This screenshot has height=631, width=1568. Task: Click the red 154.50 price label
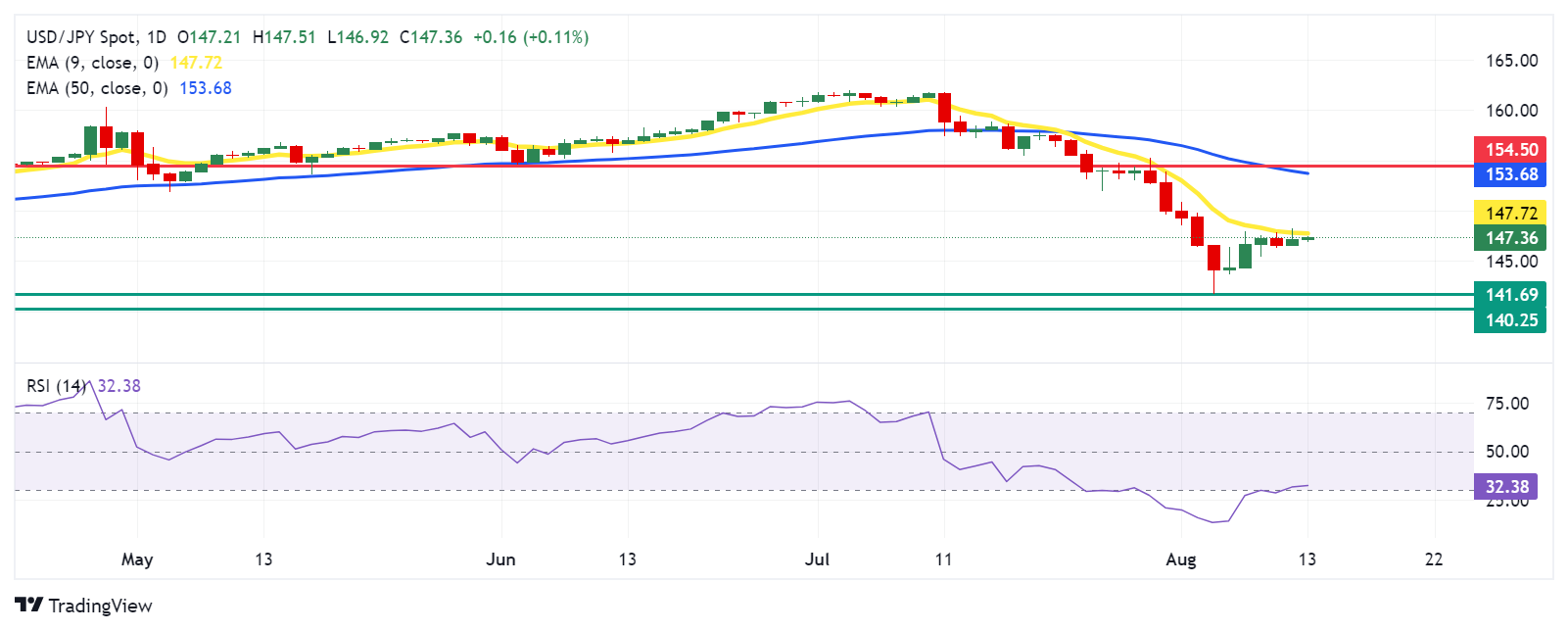[1510, 150]
